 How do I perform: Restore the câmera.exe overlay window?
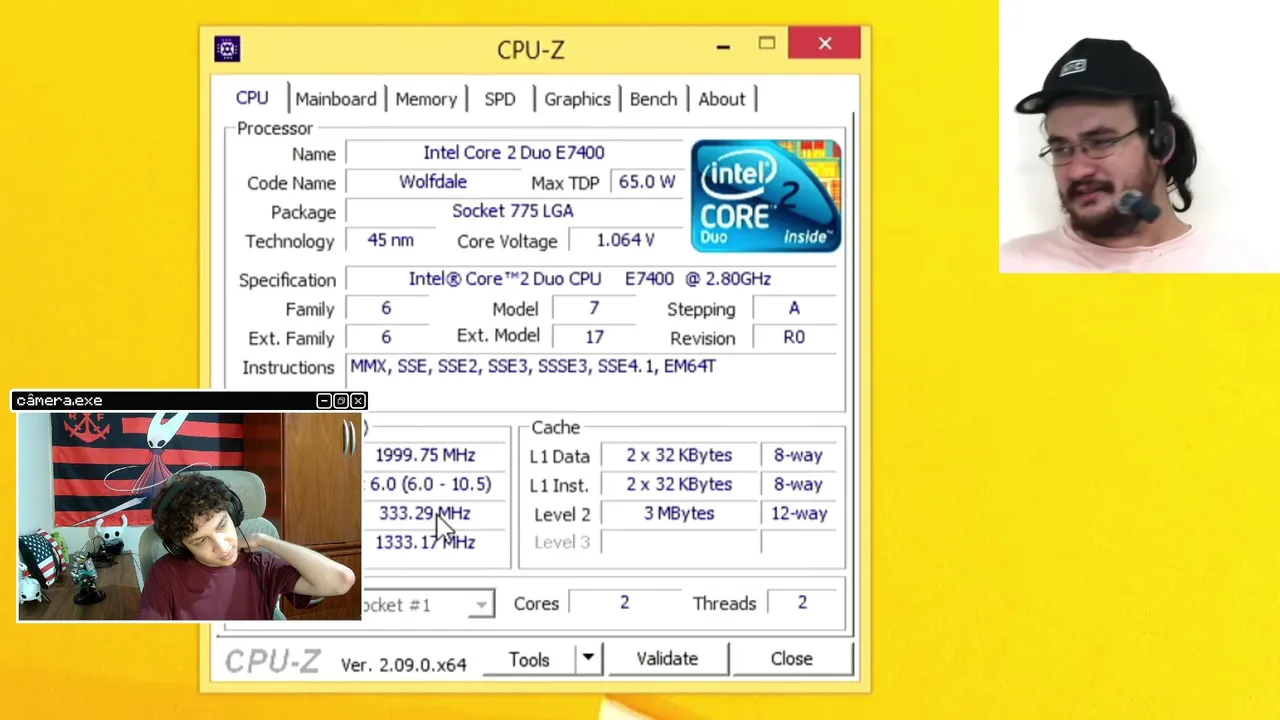[x=341, y=401]
